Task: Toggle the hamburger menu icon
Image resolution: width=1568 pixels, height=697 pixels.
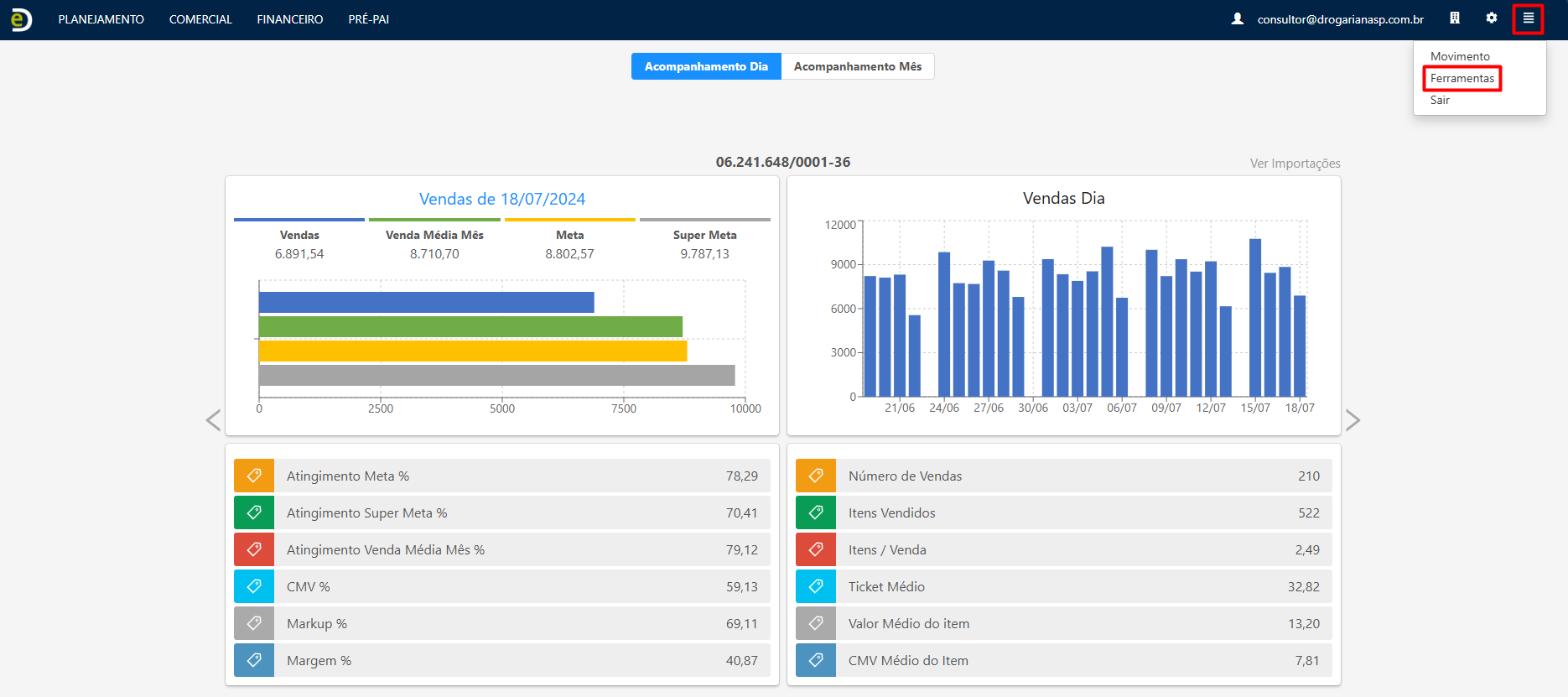Action: click(x=1528, y=18)
